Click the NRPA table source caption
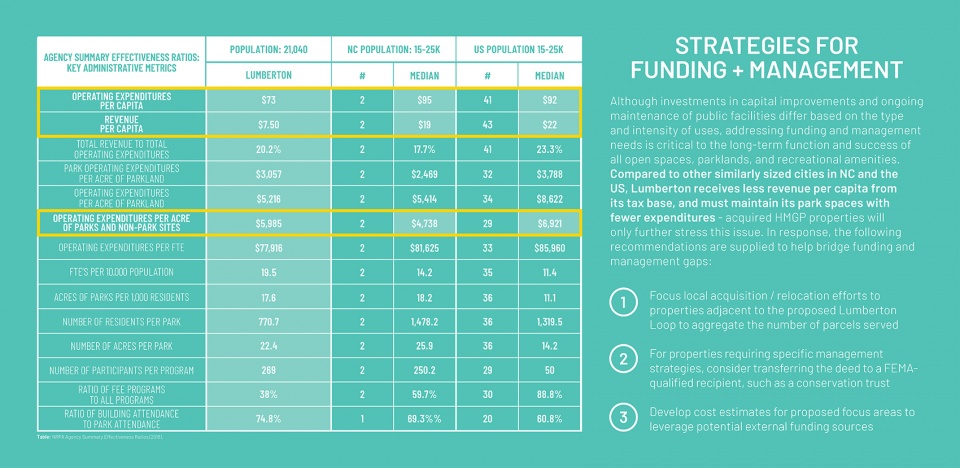The height and width of the screenshot is (468, 960). pyautogui.click(x=100, y=437)
